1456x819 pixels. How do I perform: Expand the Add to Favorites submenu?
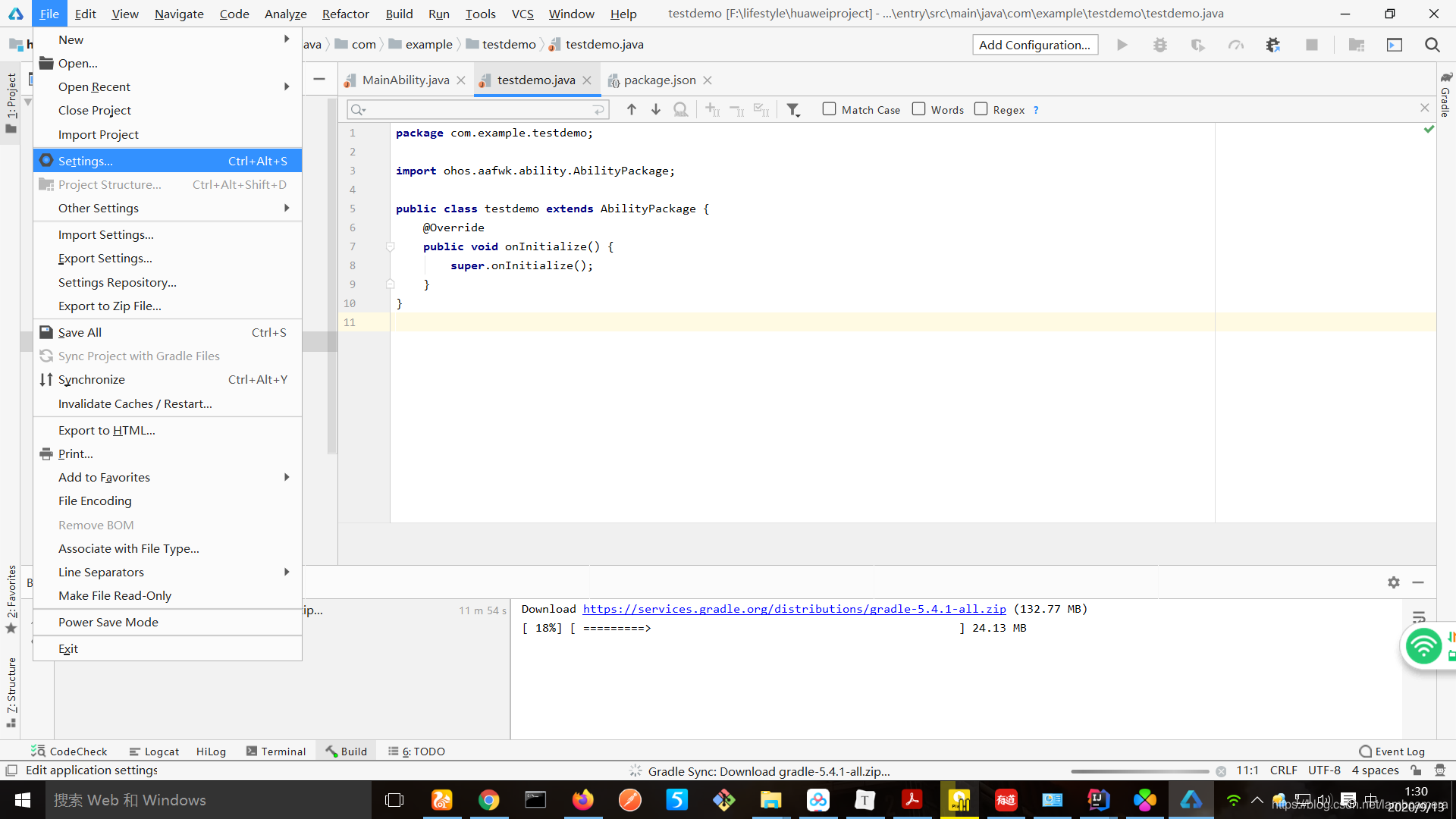pos(168,477)
